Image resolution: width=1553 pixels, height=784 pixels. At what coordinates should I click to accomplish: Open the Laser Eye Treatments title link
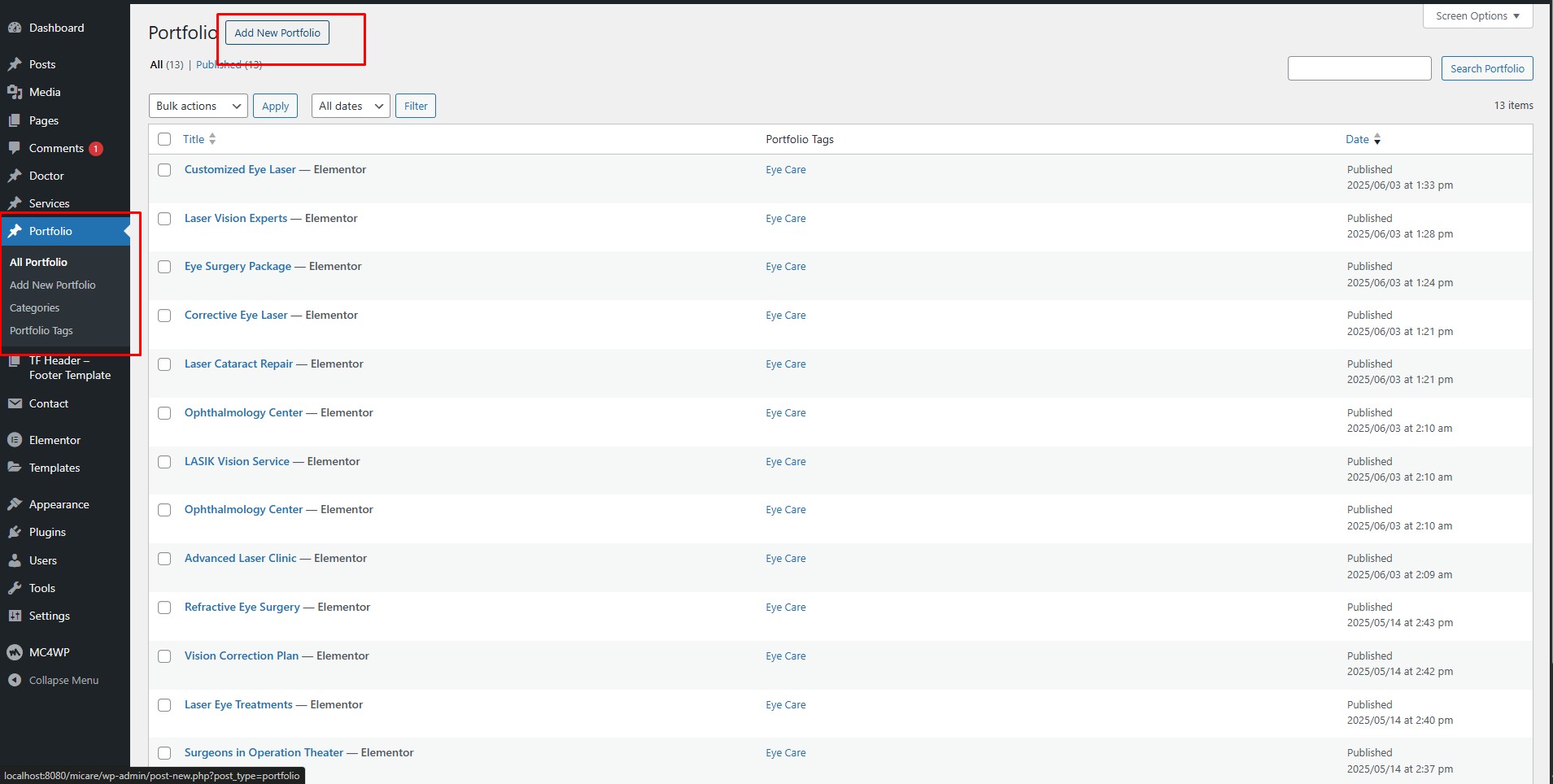pyautogui.click(x=238, y=704)
